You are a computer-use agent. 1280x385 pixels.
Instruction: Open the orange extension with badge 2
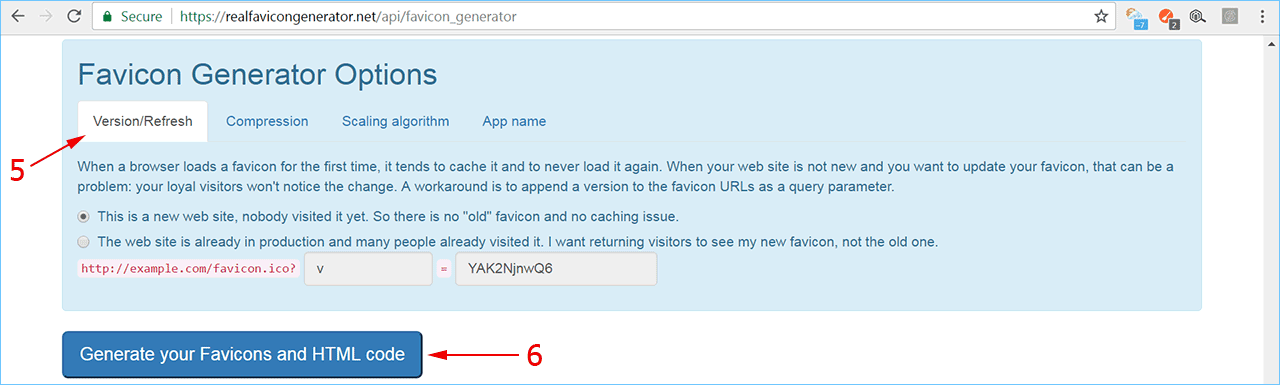pos(1168,17)
